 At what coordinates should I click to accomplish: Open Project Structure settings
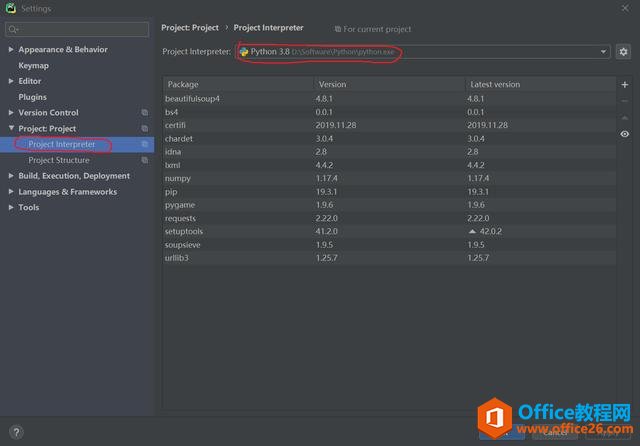pyautogui.click(x=59, y=160)
